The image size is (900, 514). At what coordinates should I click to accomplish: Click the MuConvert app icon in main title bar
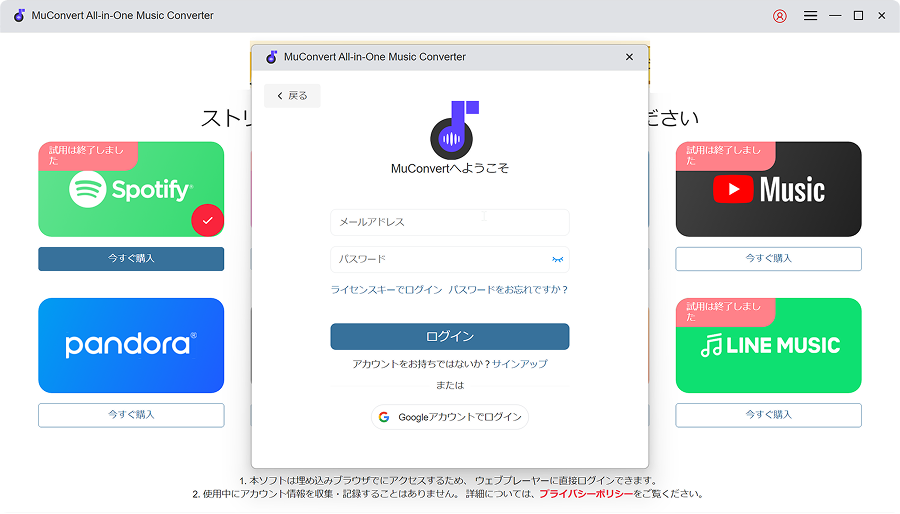pos(20,15)
